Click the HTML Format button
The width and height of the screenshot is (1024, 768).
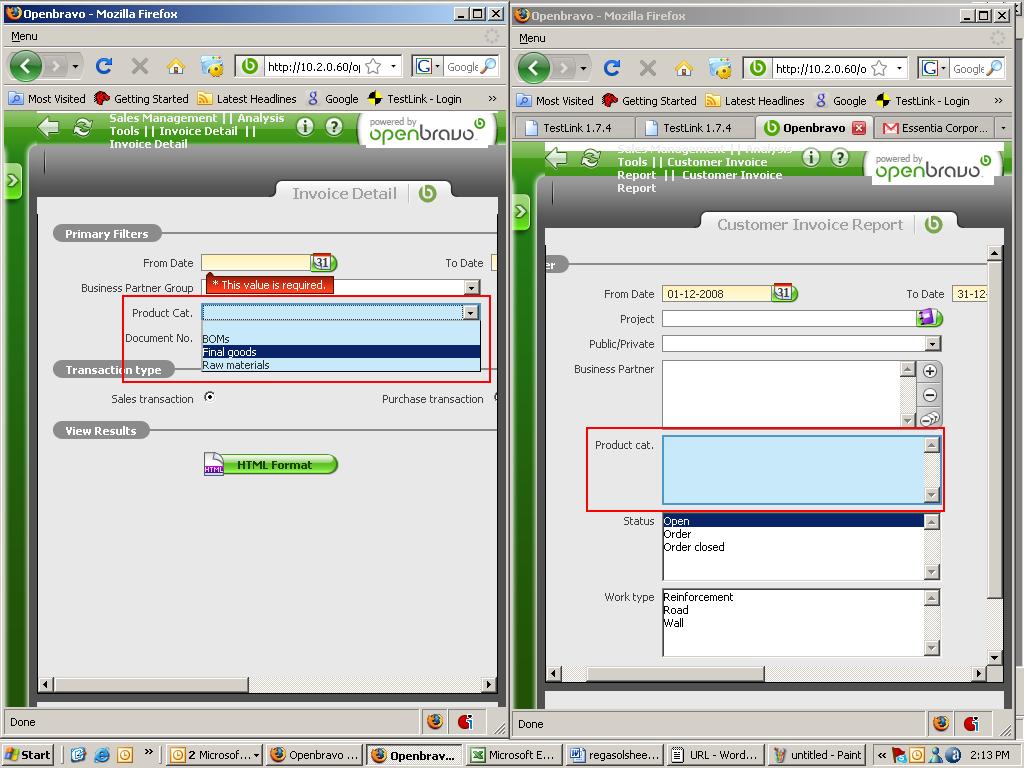click(x=272, y=465)
